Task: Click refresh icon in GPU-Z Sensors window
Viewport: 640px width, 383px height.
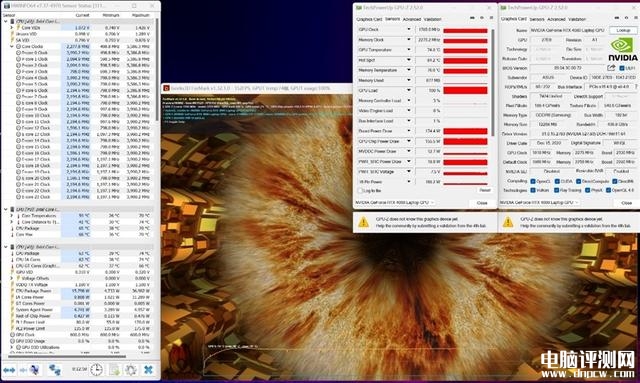Action: tap(482, 18)
